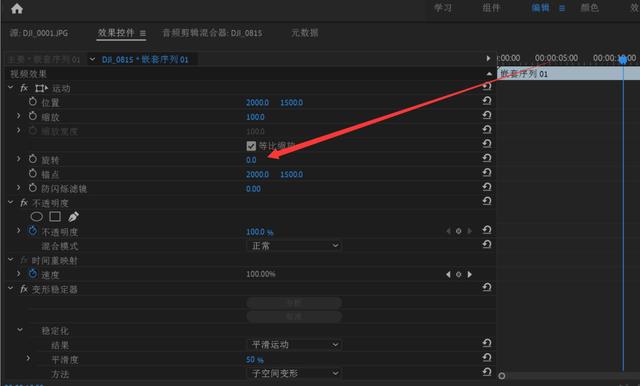The image size is (640, 386).
Task: Toggle stopwatch animation for 不透明度
Action: 33,231
